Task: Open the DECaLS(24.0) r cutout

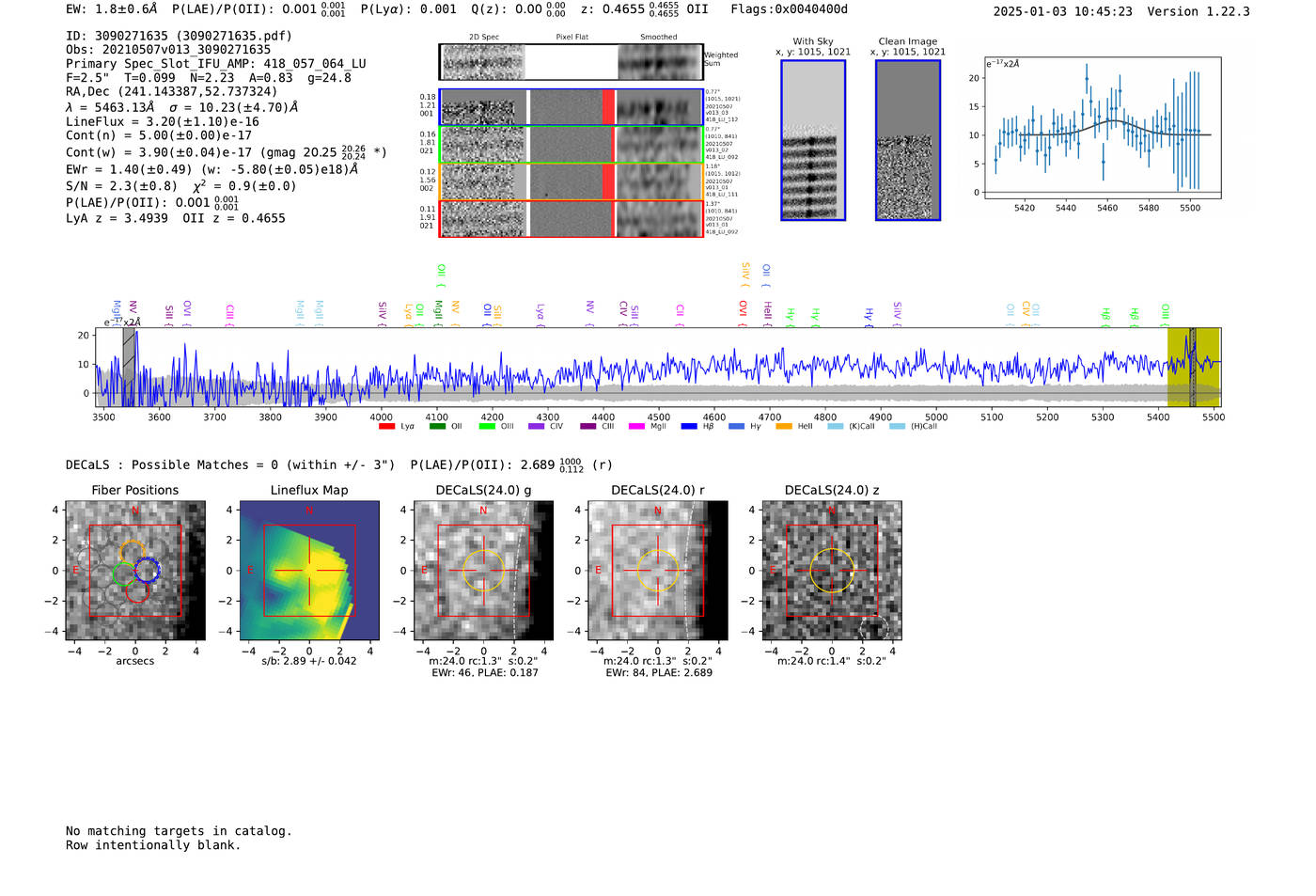Action: [658, 570]
